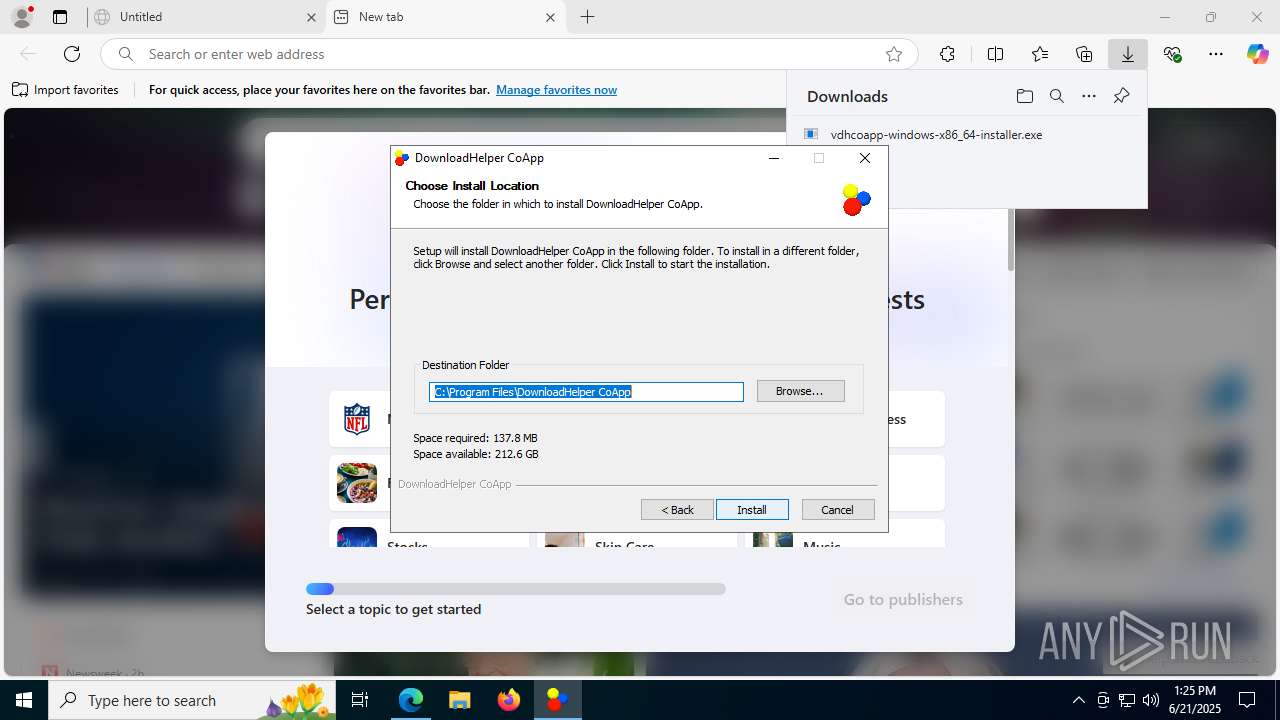Open the Favorites list icon
Viewport: 1280px width, 720px height.
[1040, 54]
